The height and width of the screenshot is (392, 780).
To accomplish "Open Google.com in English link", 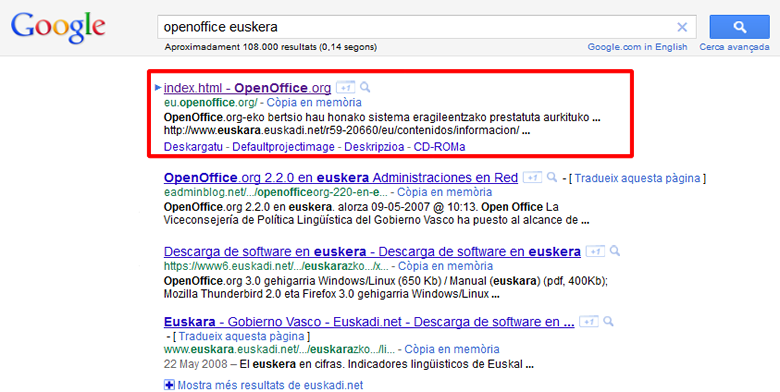I will pyautogui.click(x=637, y=47).
